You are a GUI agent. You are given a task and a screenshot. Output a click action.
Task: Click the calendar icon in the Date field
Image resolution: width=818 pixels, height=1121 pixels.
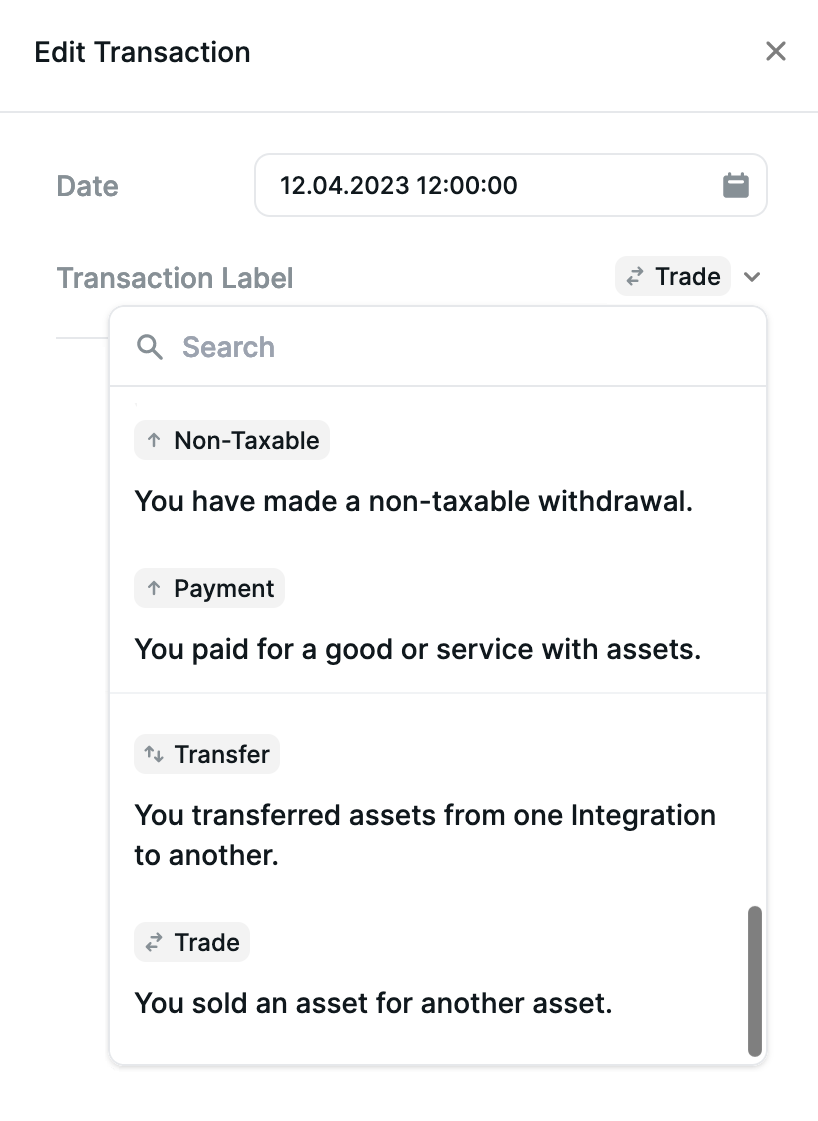(736, 185)
